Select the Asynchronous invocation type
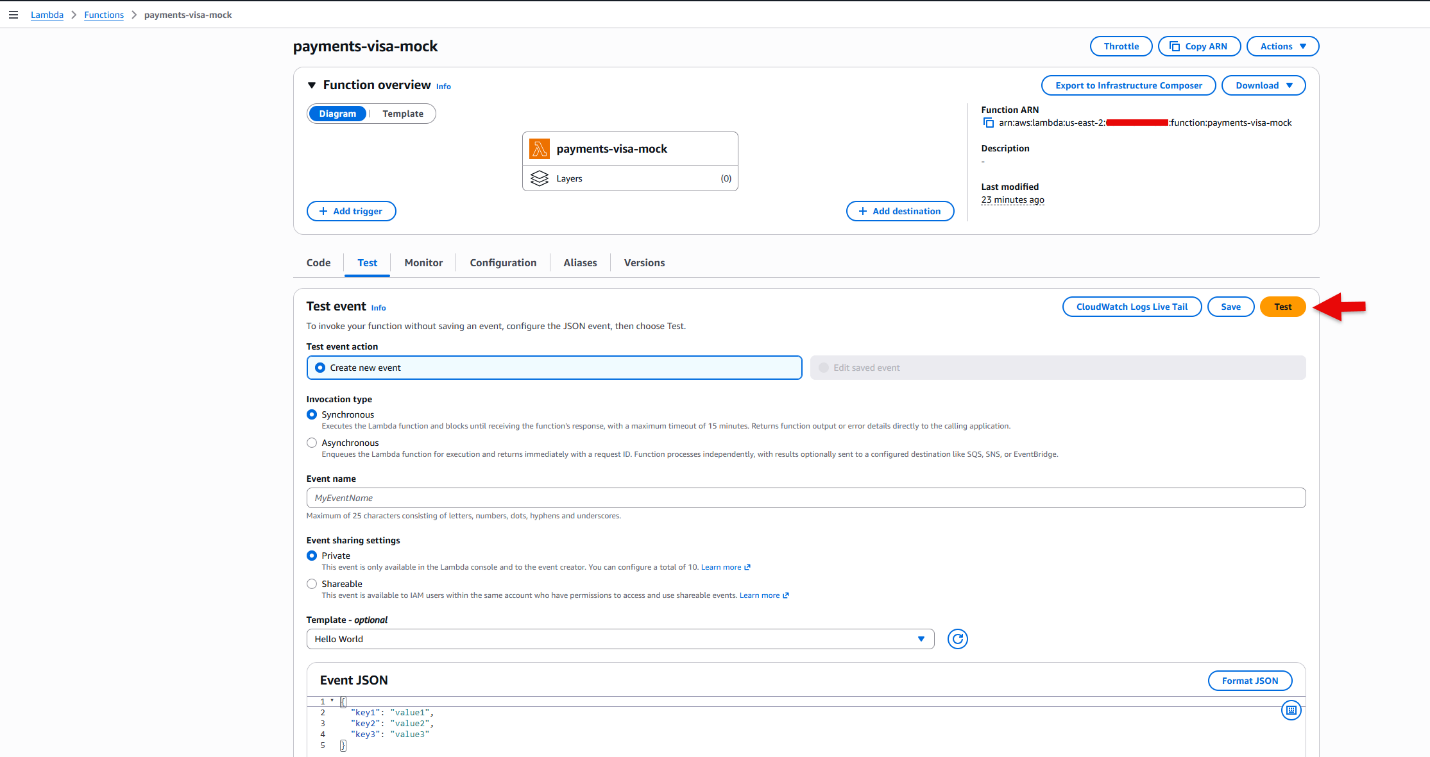 coord(312,443)
